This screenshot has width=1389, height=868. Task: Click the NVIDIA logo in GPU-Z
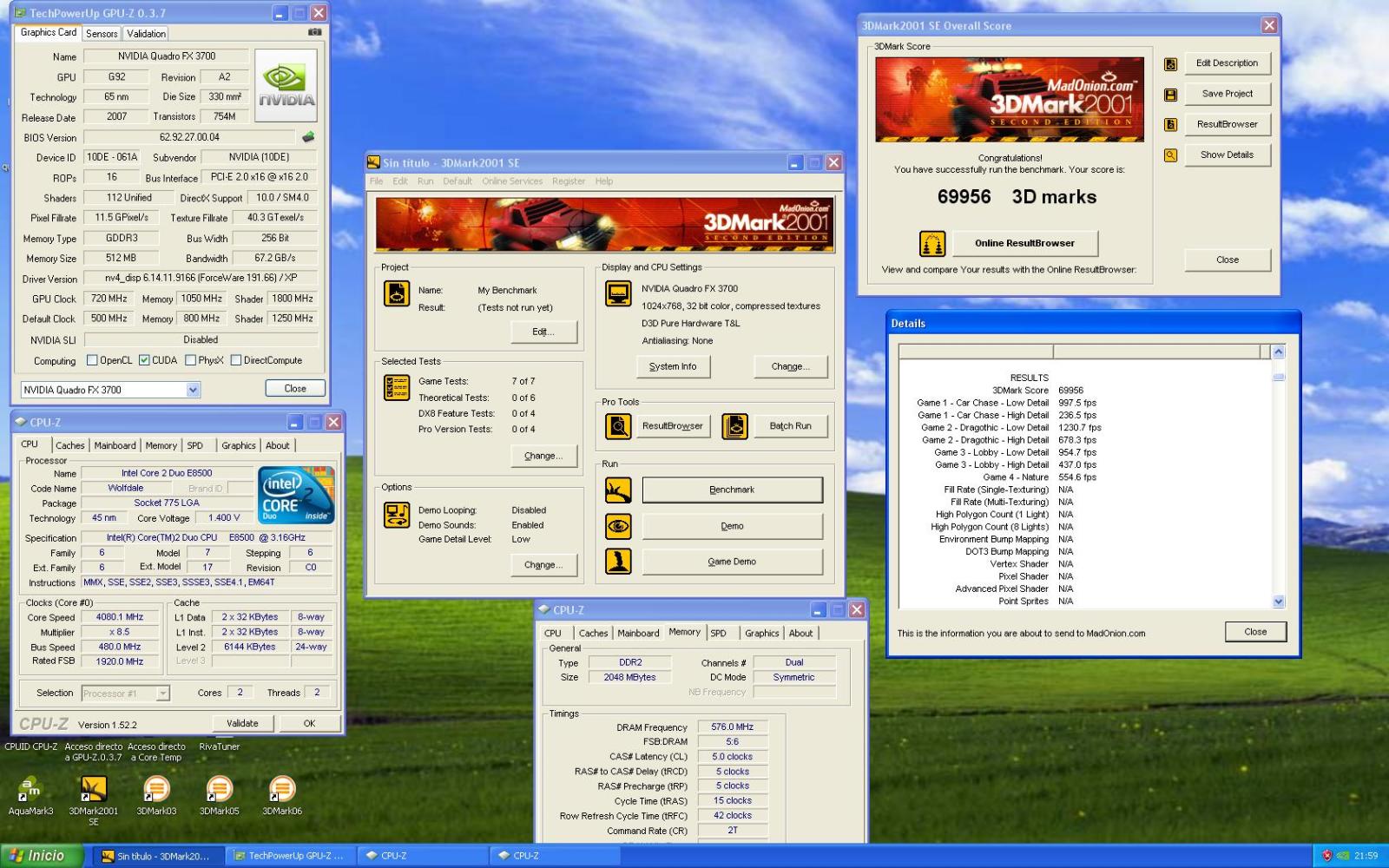[286, 86]
